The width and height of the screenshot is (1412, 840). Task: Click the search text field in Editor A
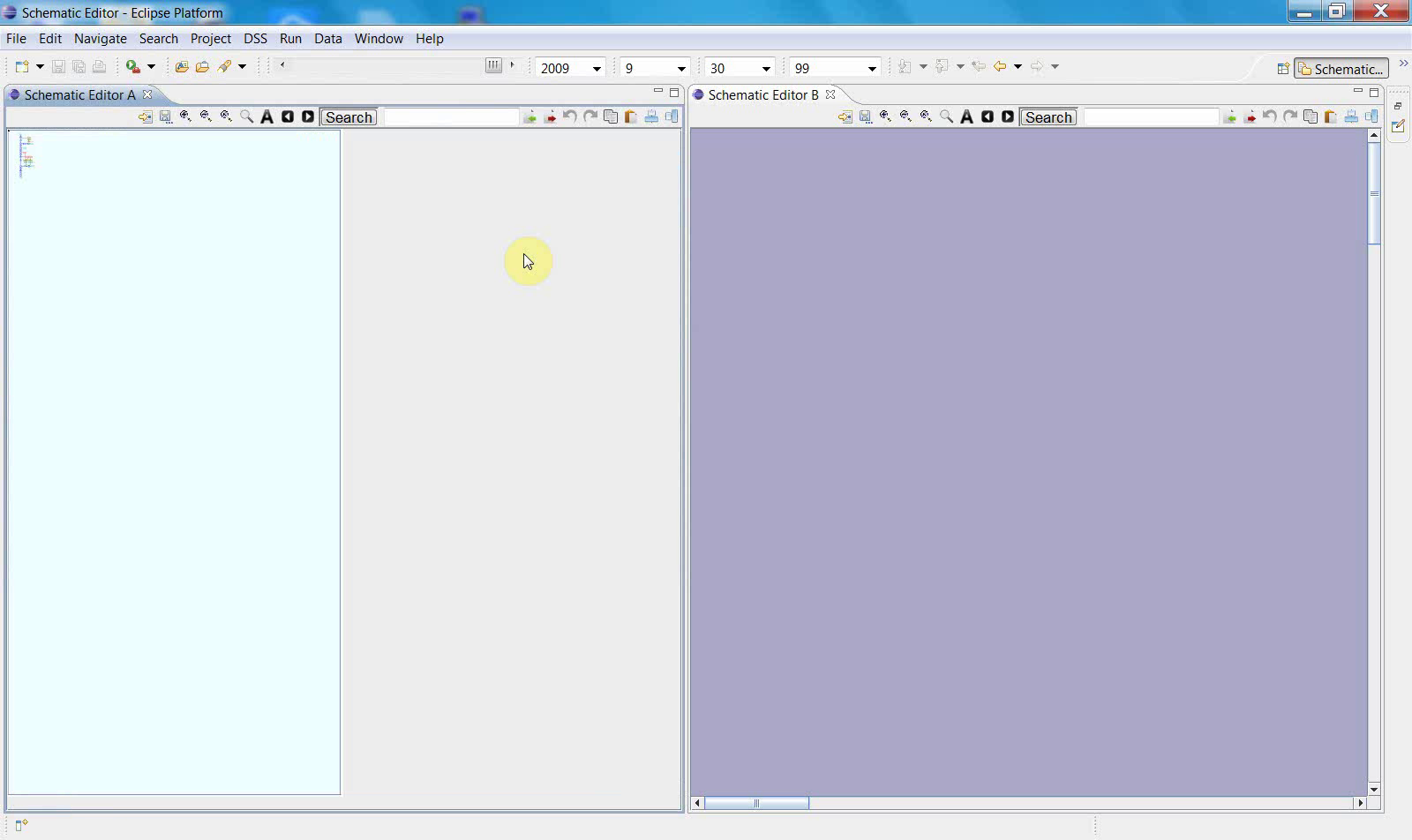tap(451, 117)
